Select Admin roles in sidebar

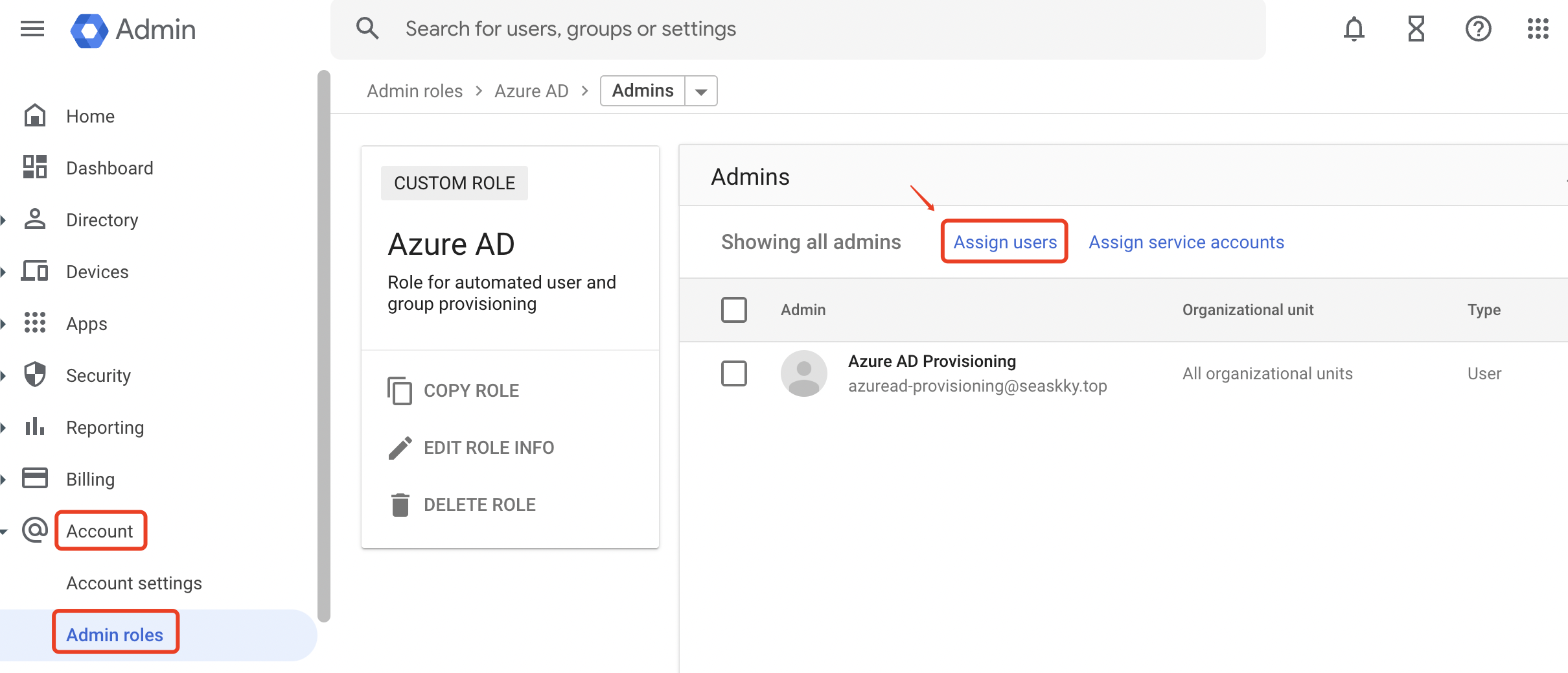[115, 635]
